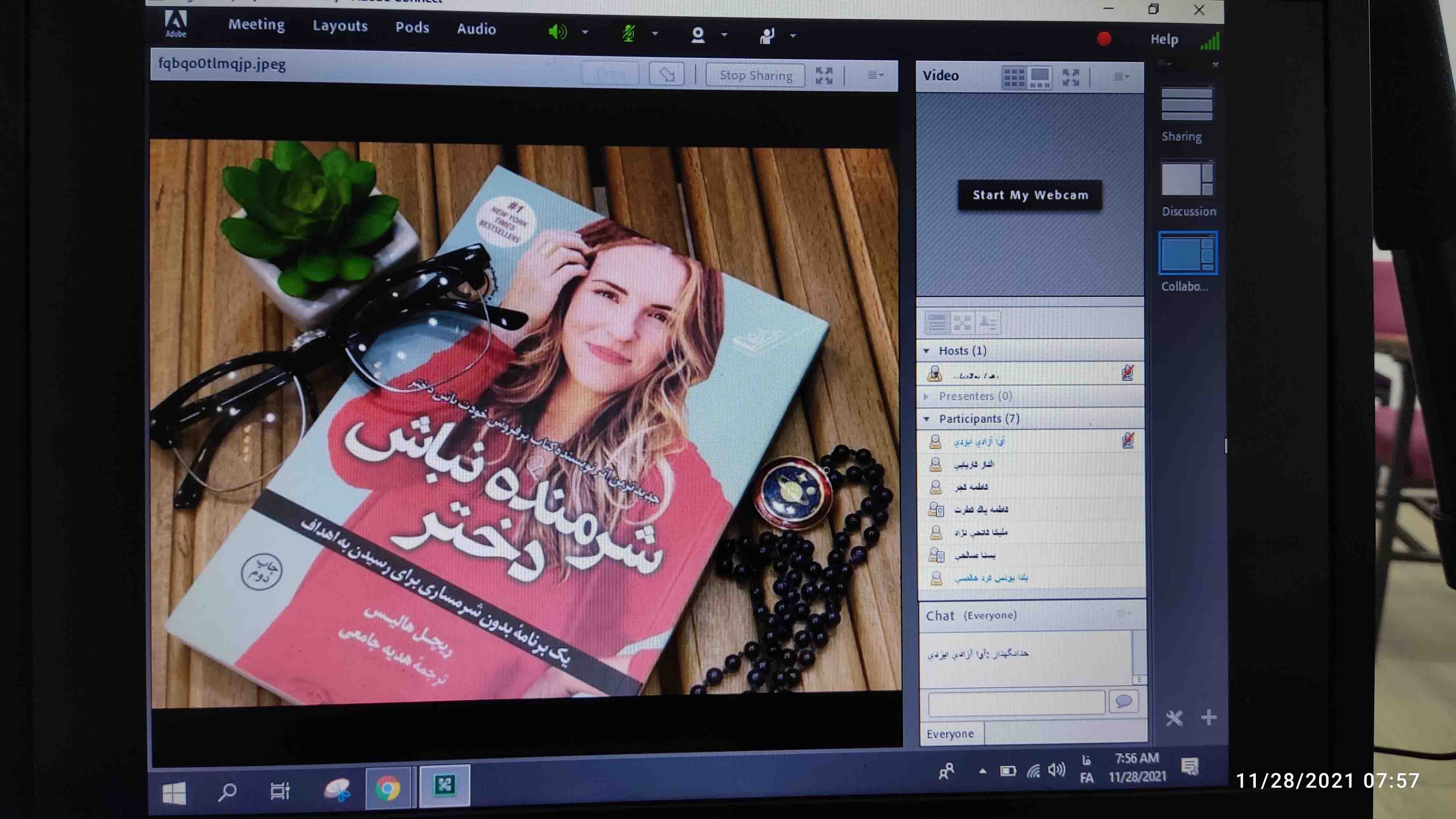Expand the Presenters (0) group
Screen dimensions: 1456x819
[x=926, y=396]
